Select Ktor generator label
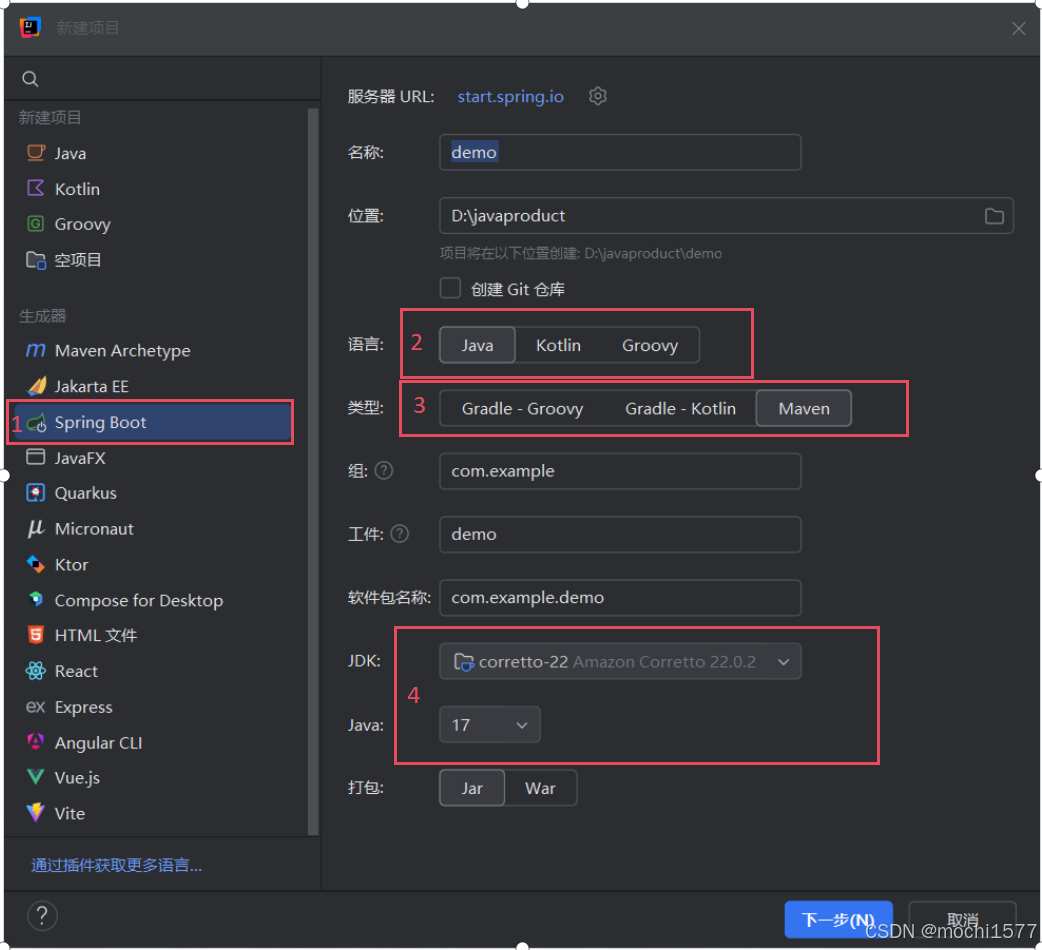 pos(71,565)
